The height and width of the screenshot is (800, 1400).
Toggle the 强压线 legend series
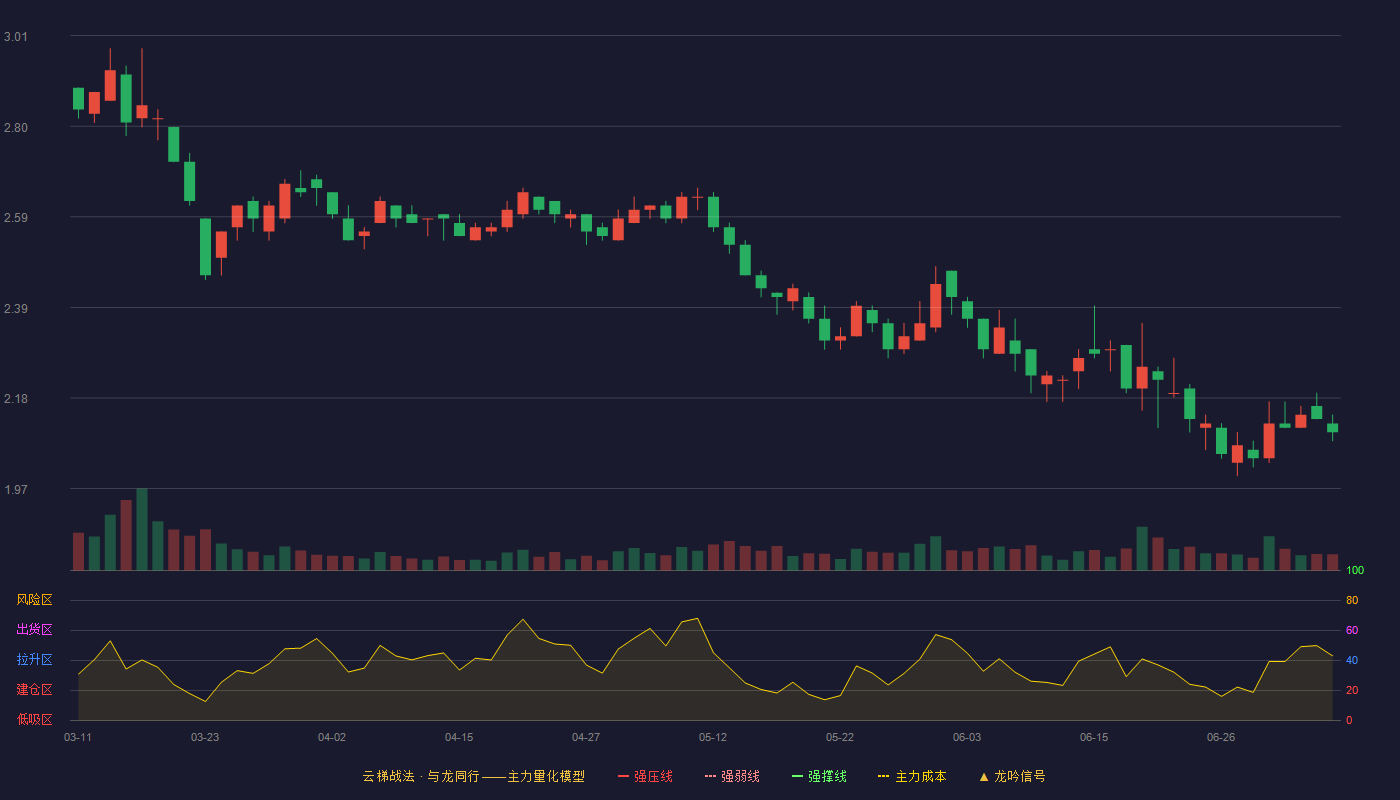(645, 776)
